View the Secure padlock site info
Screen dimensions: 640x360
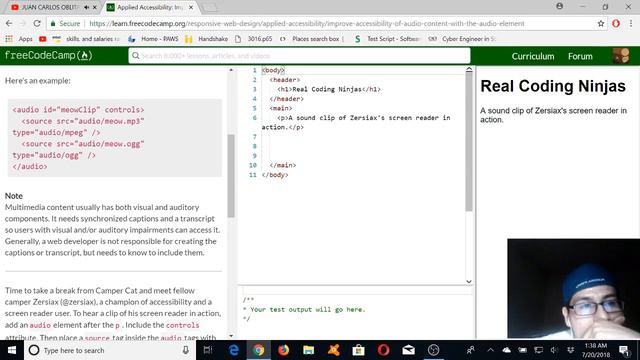tap(65, 24)
